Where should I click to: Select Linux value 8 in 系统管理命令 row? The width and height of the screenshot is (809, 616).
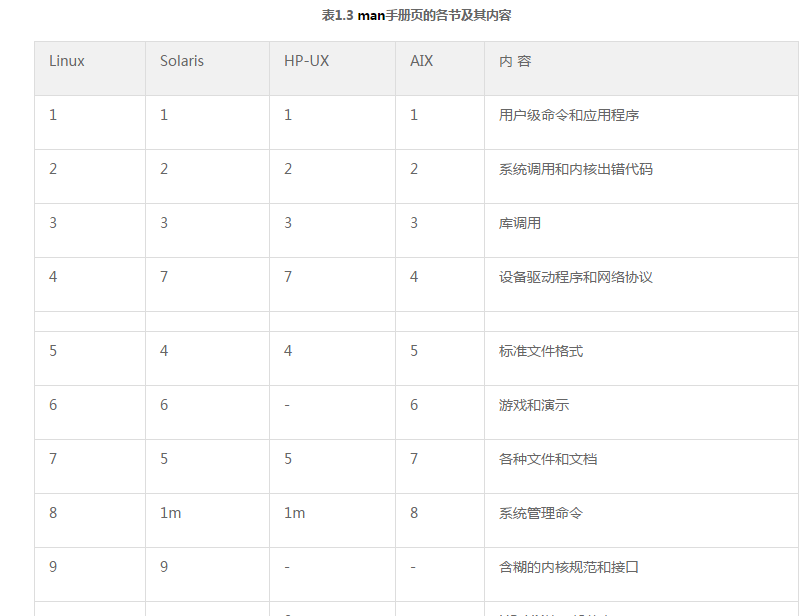[x=53, y=513]
